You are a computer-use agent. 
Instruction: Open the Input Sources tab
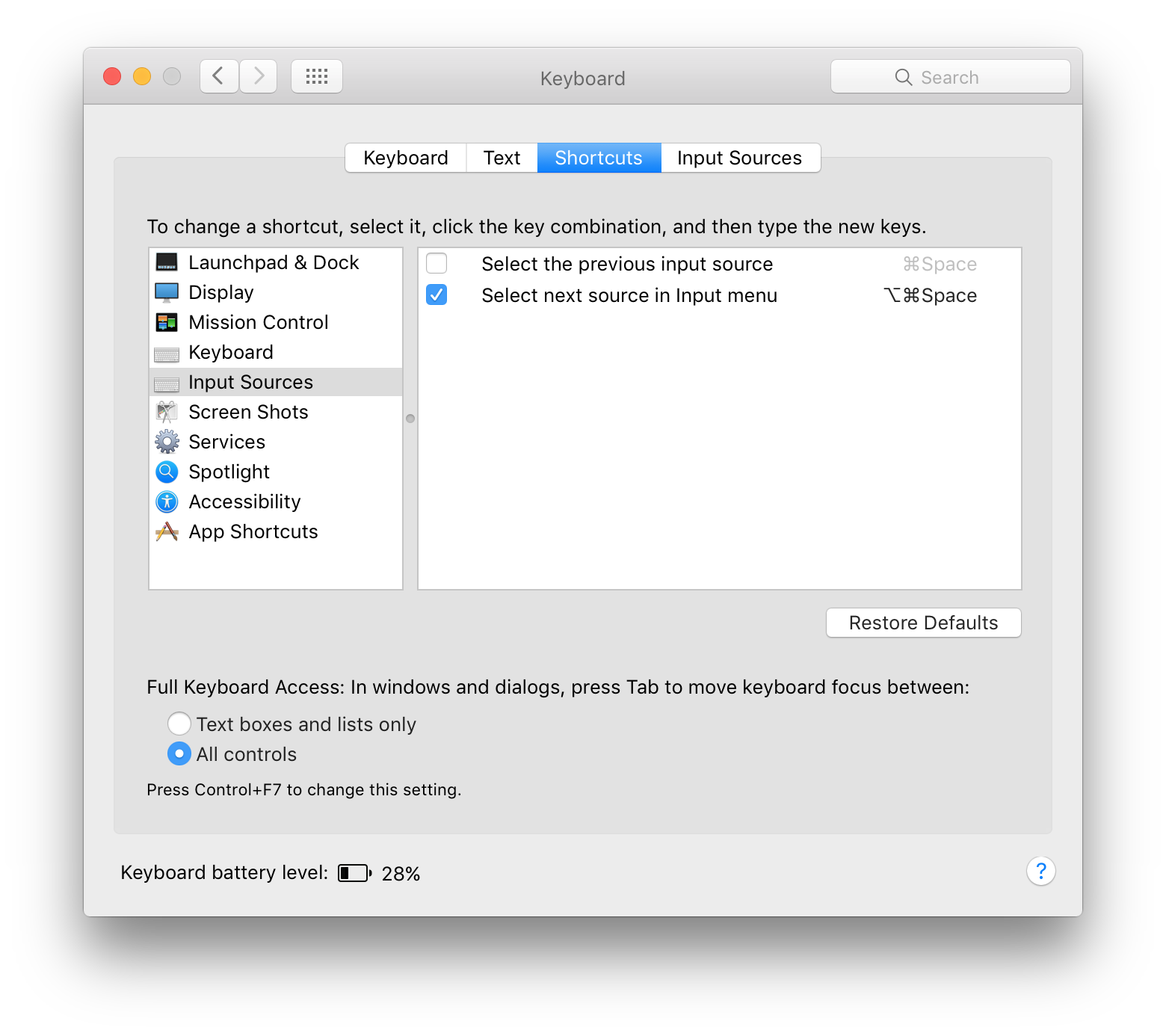point(740,158)
